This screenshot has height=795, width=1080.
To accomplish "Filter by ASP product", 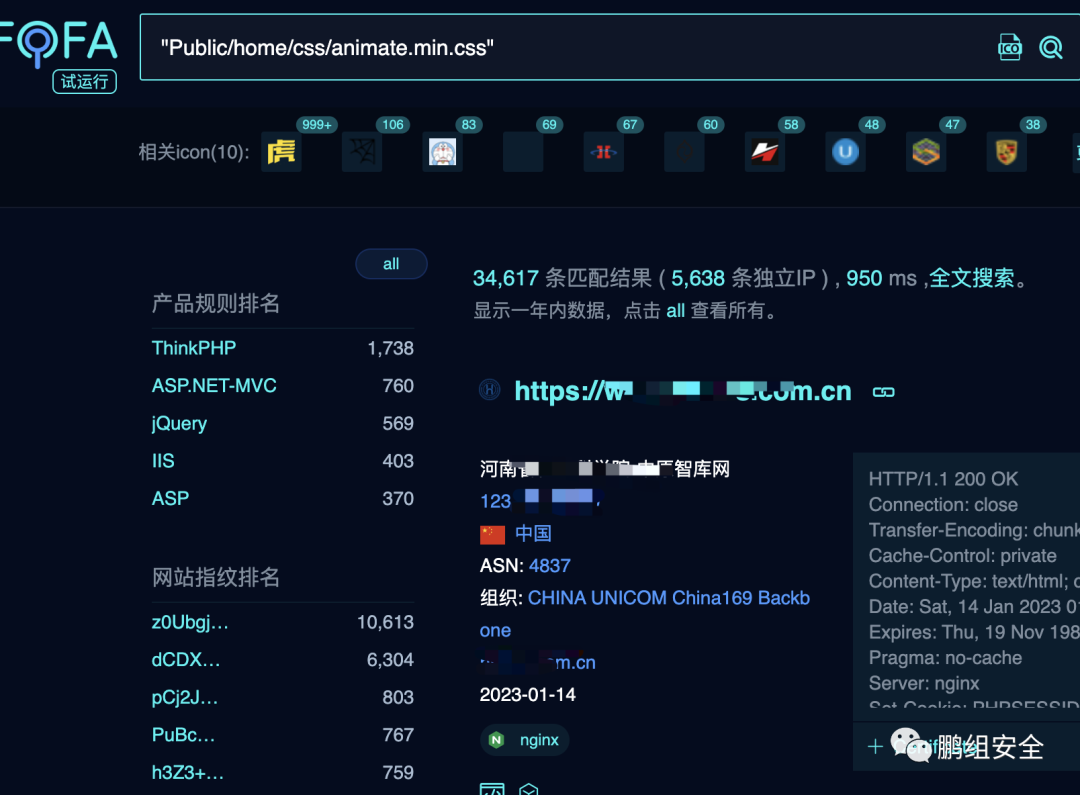I will click(170, 498).
